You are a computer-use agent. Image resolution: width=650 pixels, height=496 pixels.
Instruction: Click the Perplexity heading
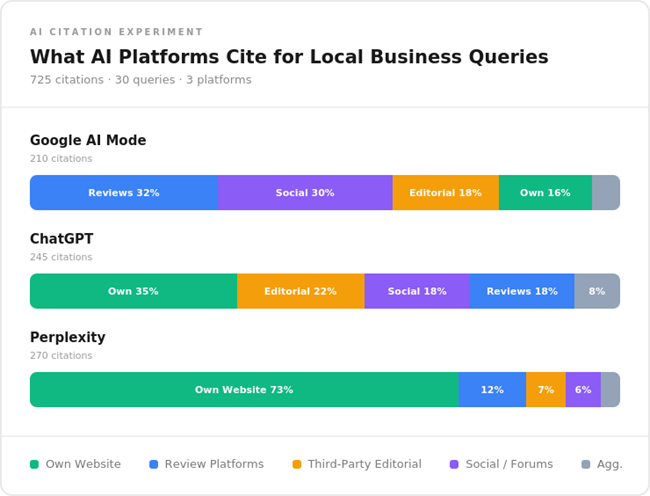(x=68, y=337)
